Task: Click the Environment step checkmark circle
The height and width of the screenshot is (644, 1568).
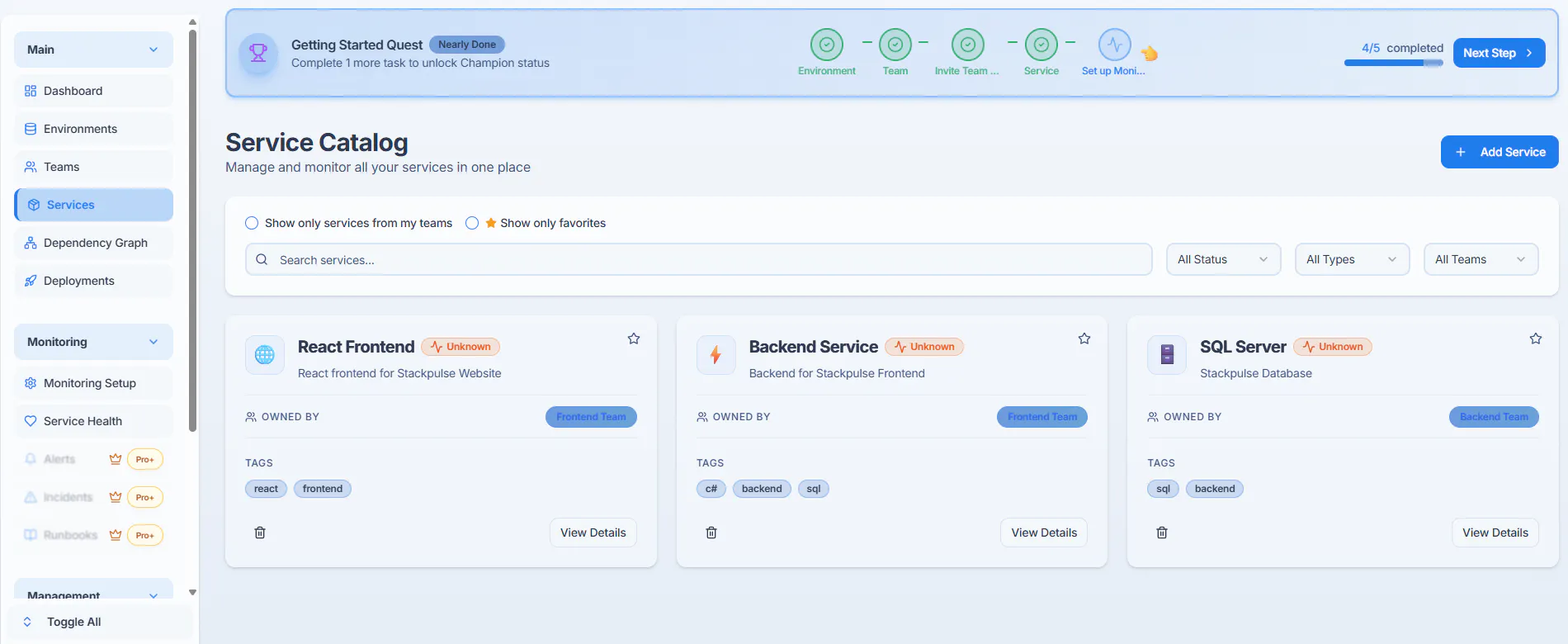Action: [827, 45]
